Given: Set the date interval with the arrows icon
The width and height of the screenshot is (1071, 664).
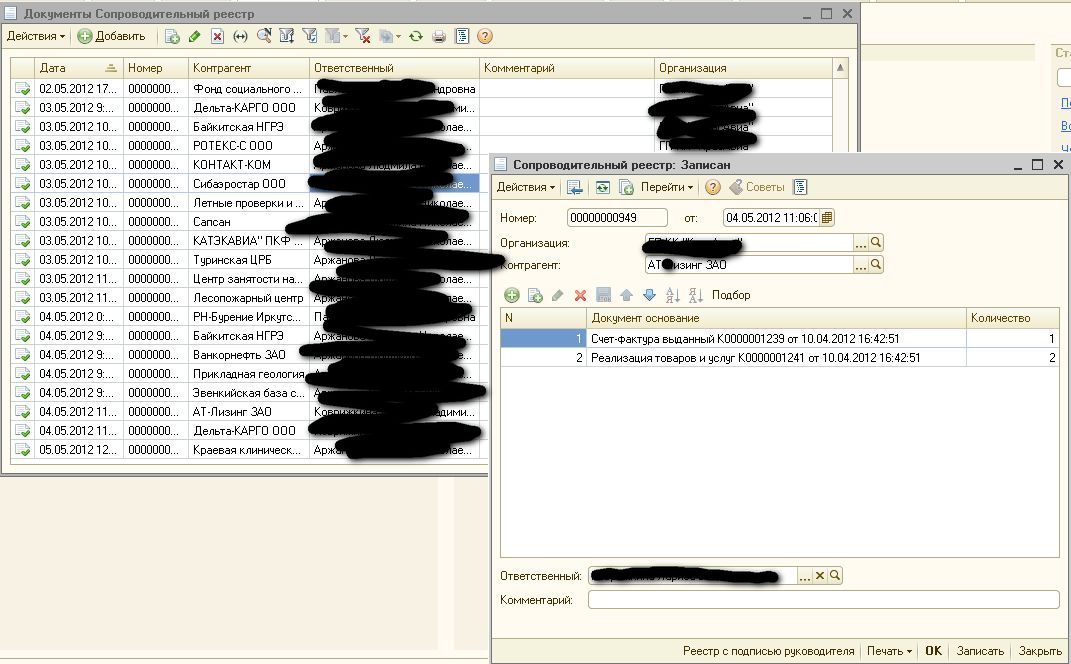Looking at the screenshot, I should point(240,37).
